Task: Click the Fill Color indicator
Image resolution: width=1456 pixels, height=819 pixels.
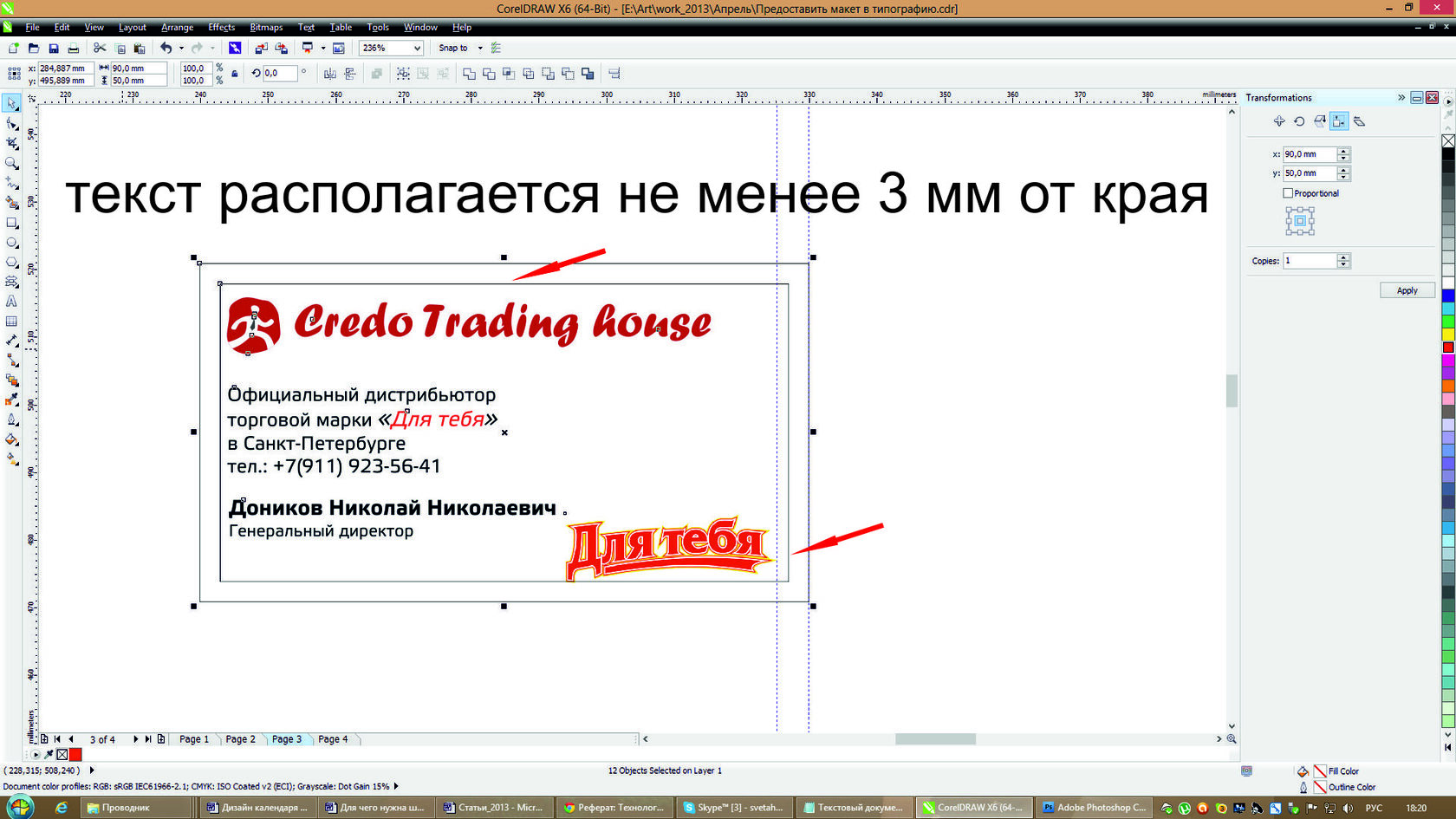Action: coord(1320,771)
